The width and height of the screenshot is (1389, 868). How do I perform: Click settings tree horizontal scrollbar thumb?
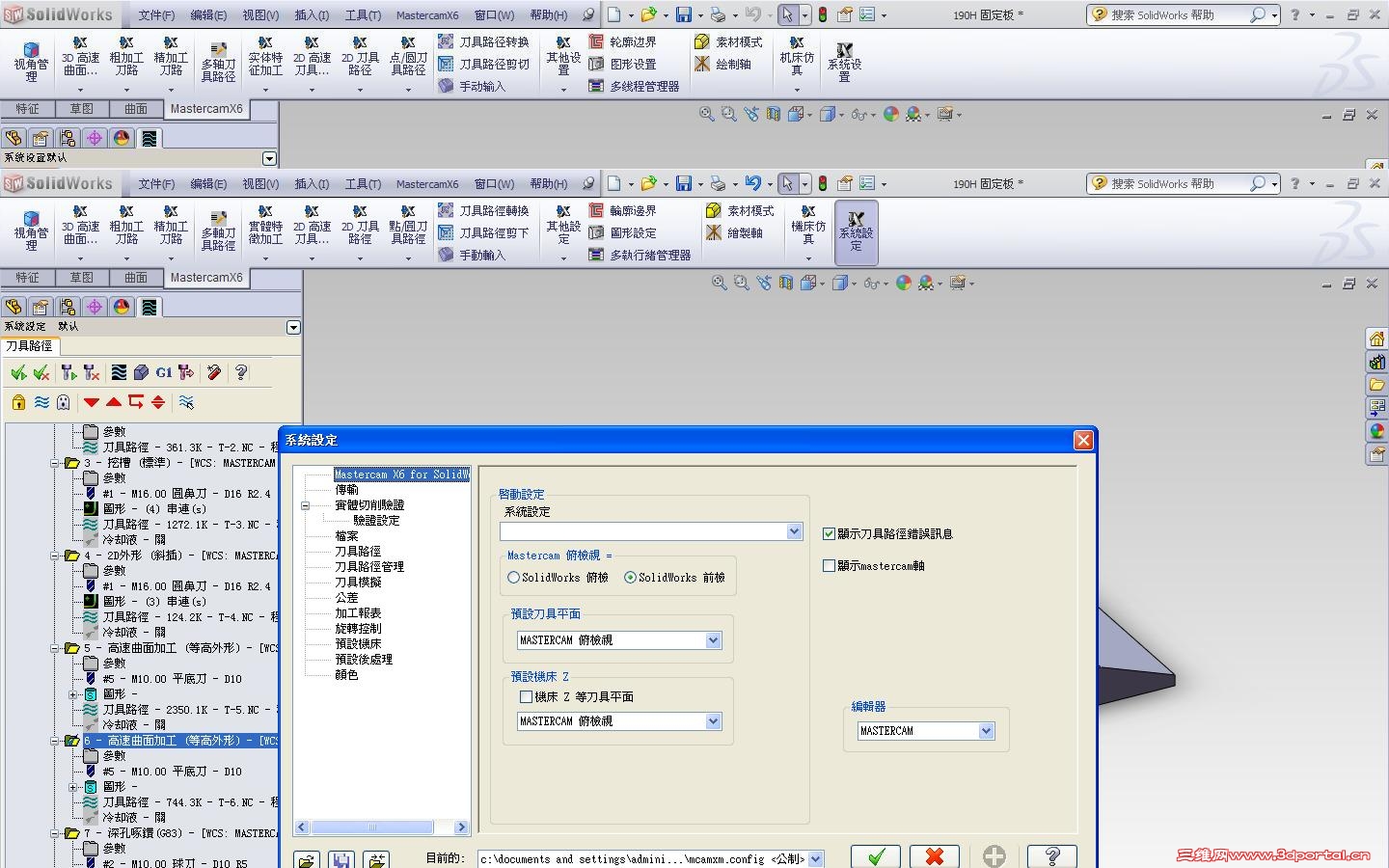(x=372, y=827)
